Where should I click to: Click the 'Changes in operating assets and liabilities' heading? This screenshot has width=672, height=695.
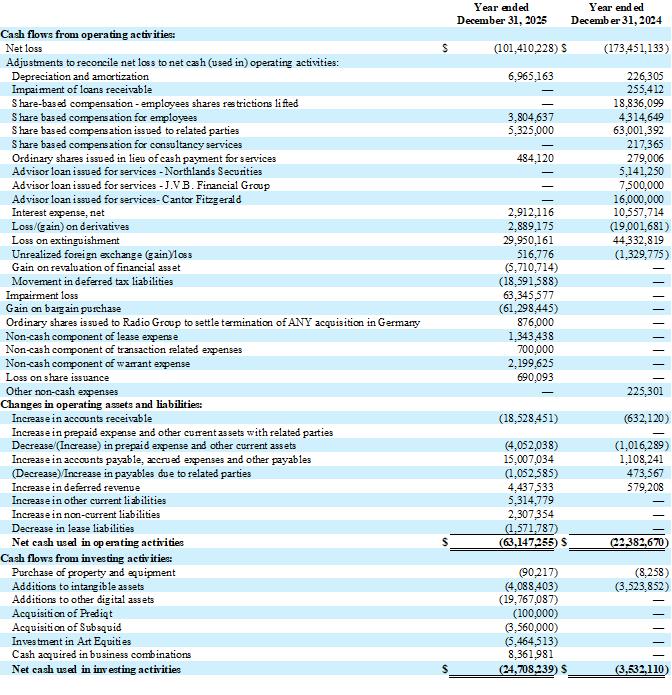click(102, 405)
